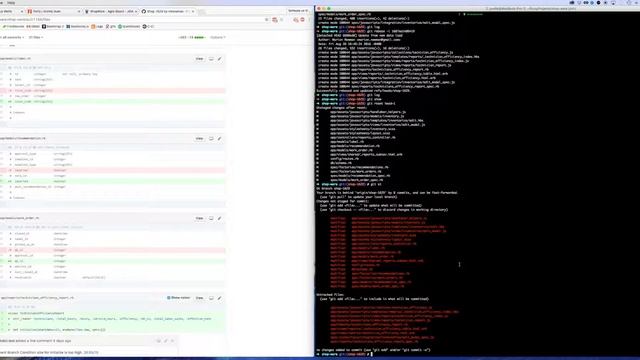Image resolution: width=640 pixels, height=360 pixels.
Task: Edit technician_efficiency_report.rb with its pencil icon
Action: pyautogui.click(x=220, y=298)
